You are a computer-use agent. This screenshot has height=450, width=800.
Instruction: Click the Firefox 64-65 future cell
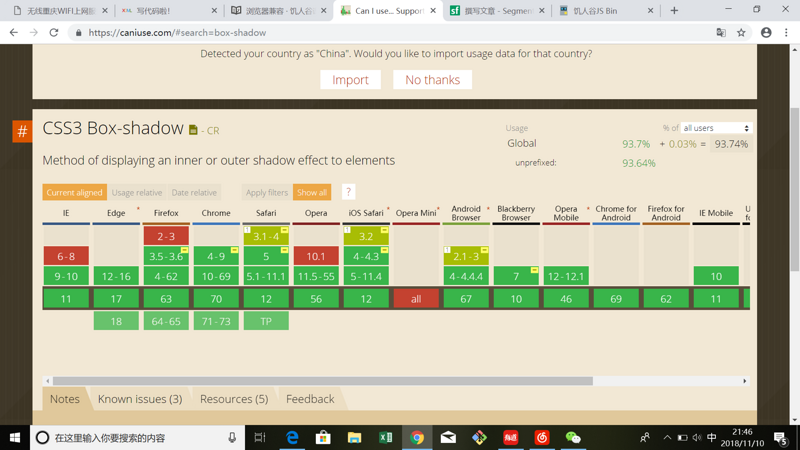coord(166,321)
